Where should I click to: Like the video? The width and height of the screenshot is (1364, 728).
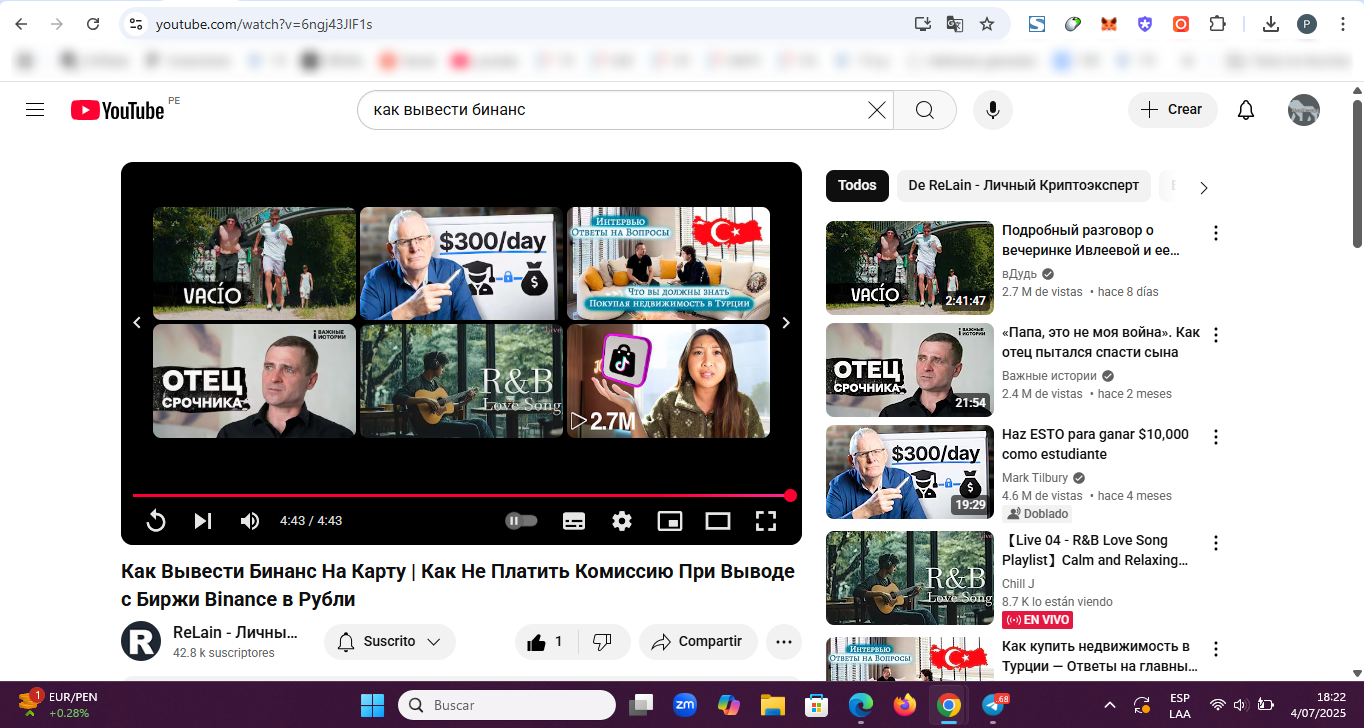(x=544, y=642)
